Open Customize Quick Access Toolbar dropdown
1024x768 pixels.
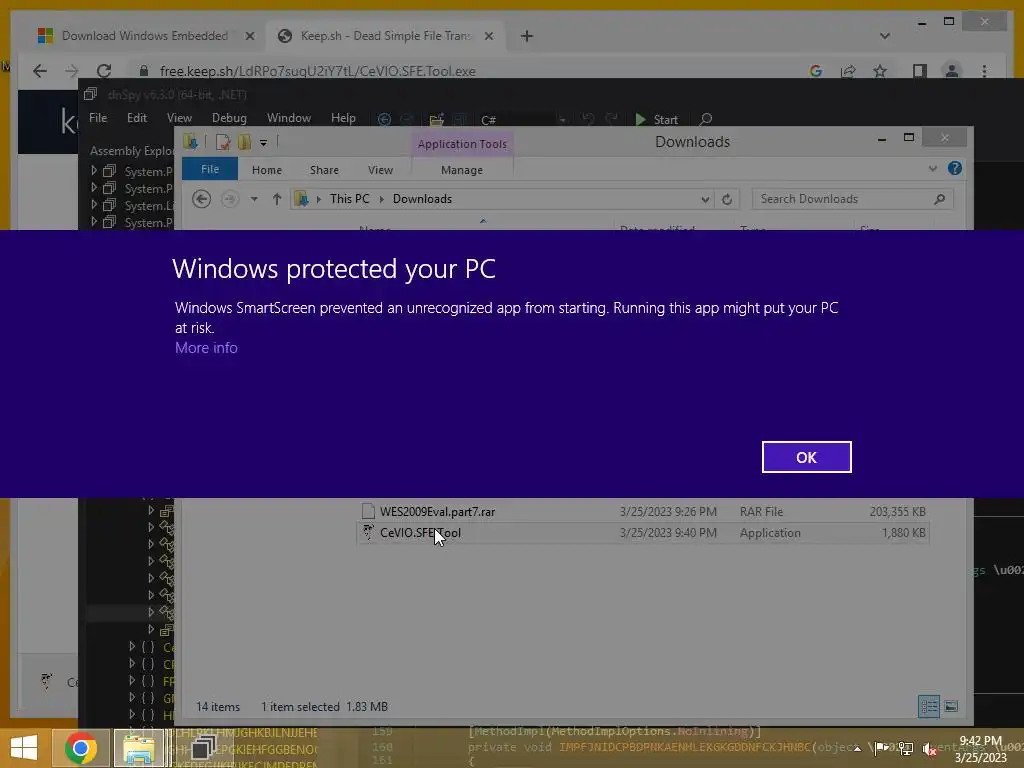tap(263, 142)
